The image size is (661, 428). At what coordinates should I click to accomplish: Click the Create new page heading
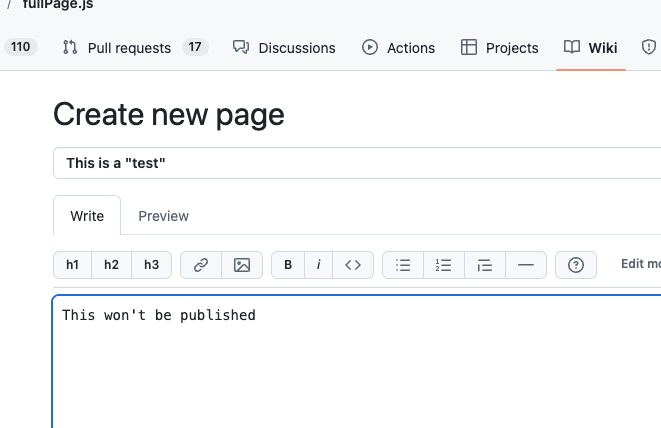[x=169, y=114]
